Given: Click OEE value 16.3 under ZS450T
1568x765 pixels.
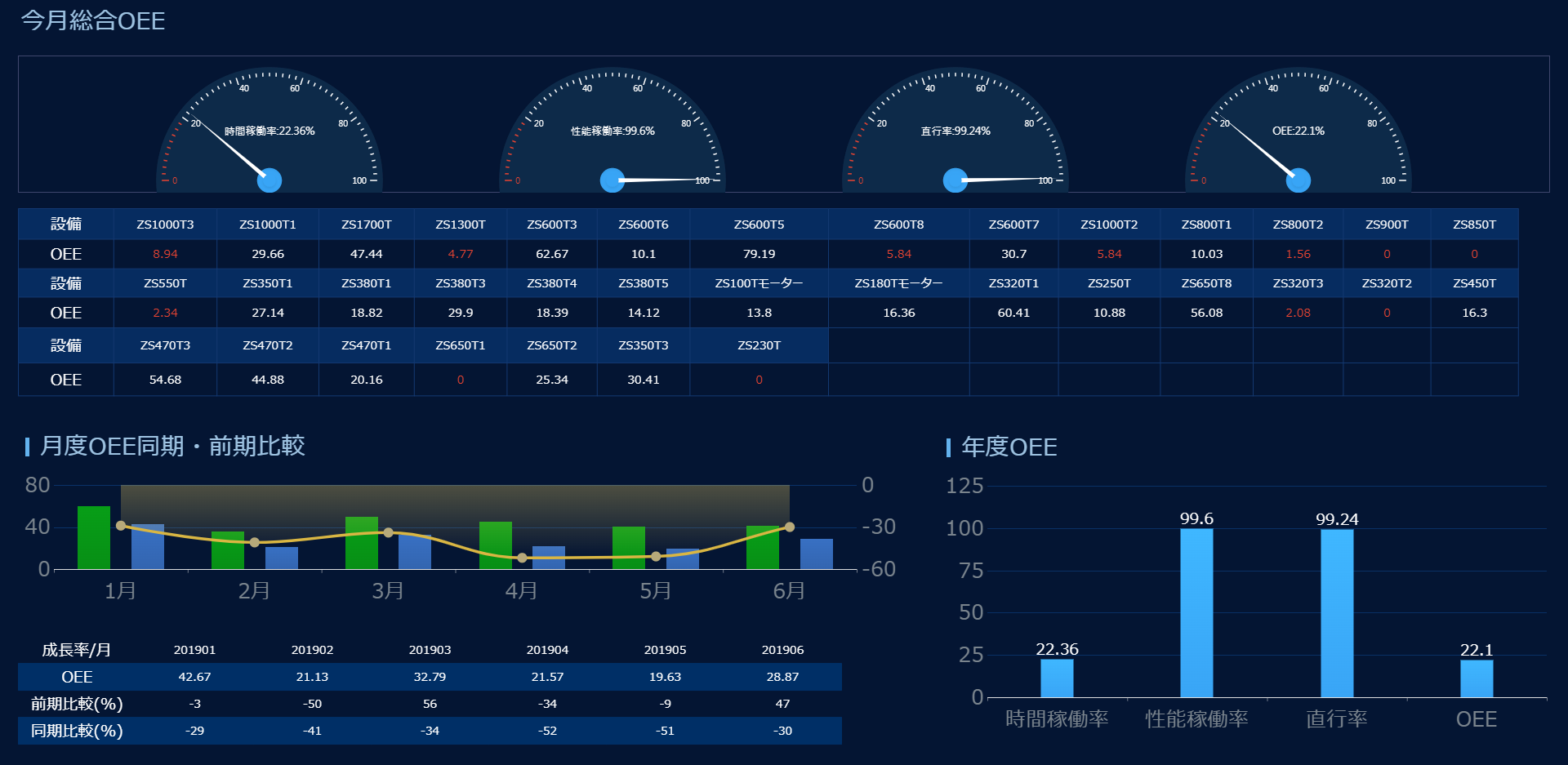Looking at the screenshot, I should click(1475, 313).
